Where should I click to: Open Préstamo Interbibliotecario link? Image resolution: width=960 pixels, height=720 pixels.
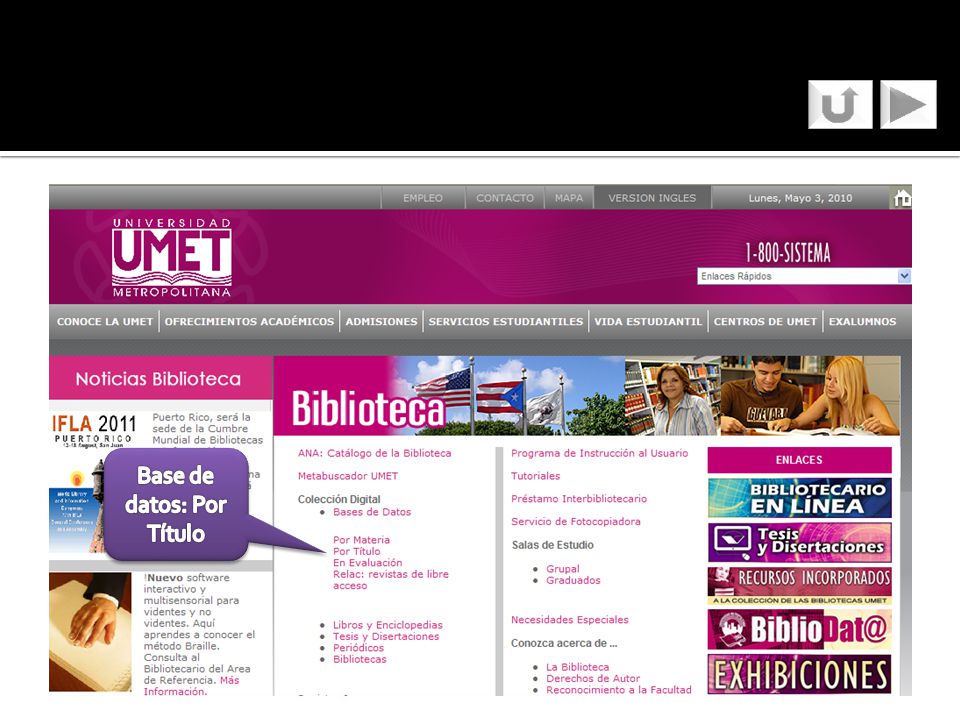[x=579, y=499]
